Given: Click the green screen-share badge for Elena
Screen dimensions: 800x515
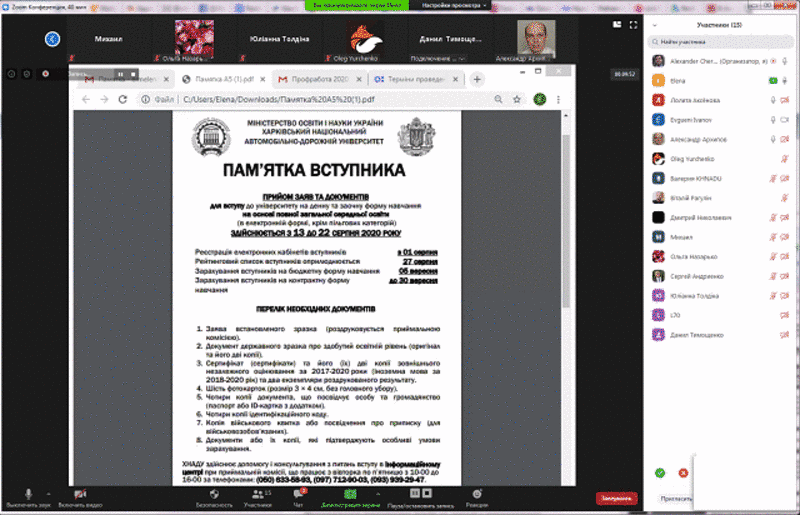Looking at the screenshot, I should [x=773, y=81].
